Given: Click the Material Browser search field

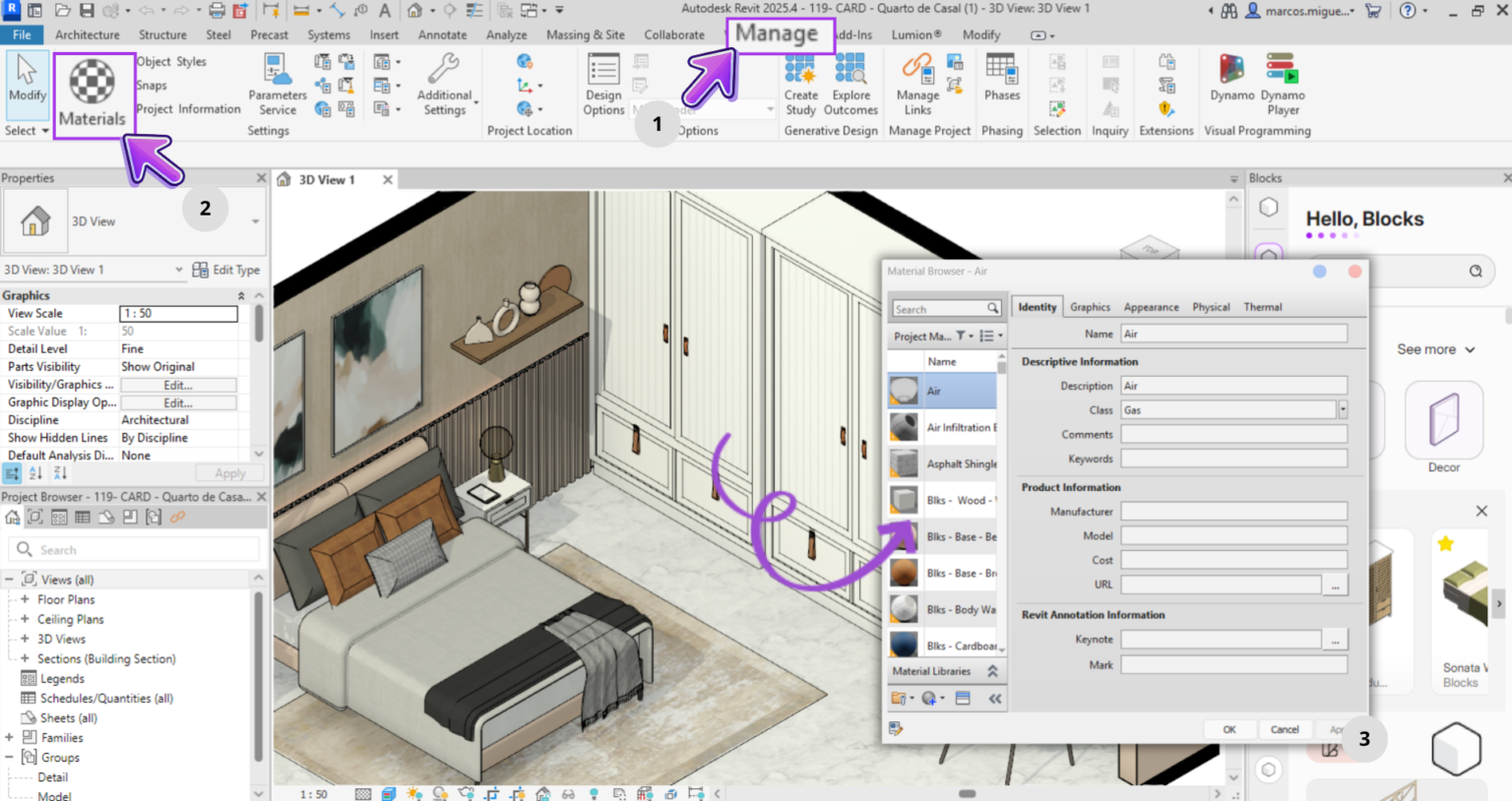Looking at the screenshot, I should pyautogui.click(x=940, y=308).
